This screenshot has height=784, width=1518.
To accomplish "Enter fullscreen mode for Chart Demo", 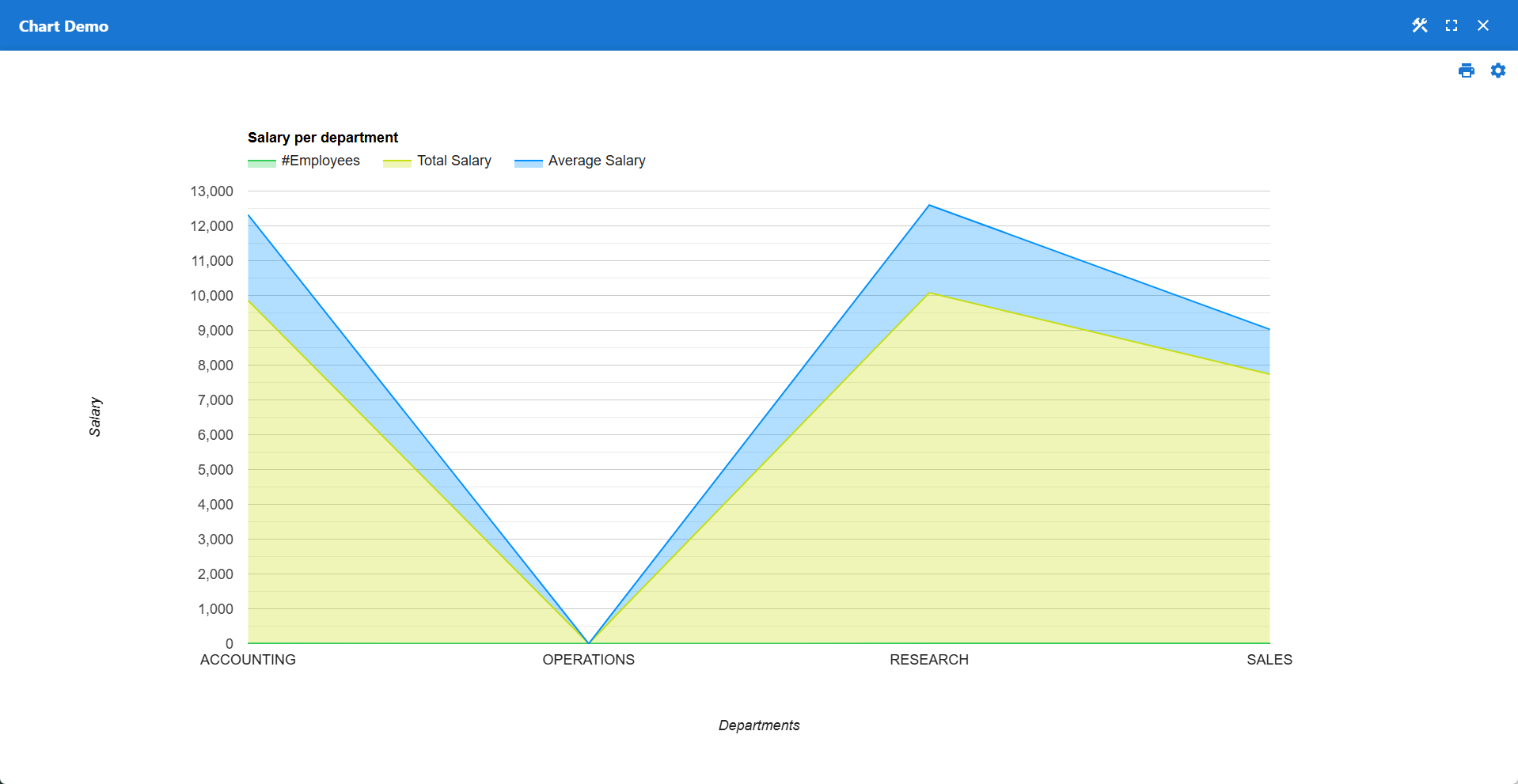I will [x=1452, y=25].
